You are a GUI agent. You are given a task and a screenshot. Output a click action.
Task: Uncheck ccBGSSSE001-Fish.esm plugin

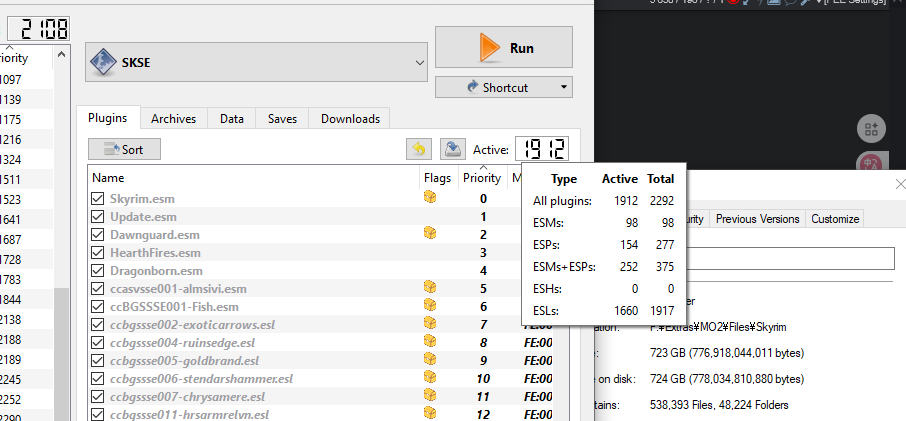click(97, 307)
